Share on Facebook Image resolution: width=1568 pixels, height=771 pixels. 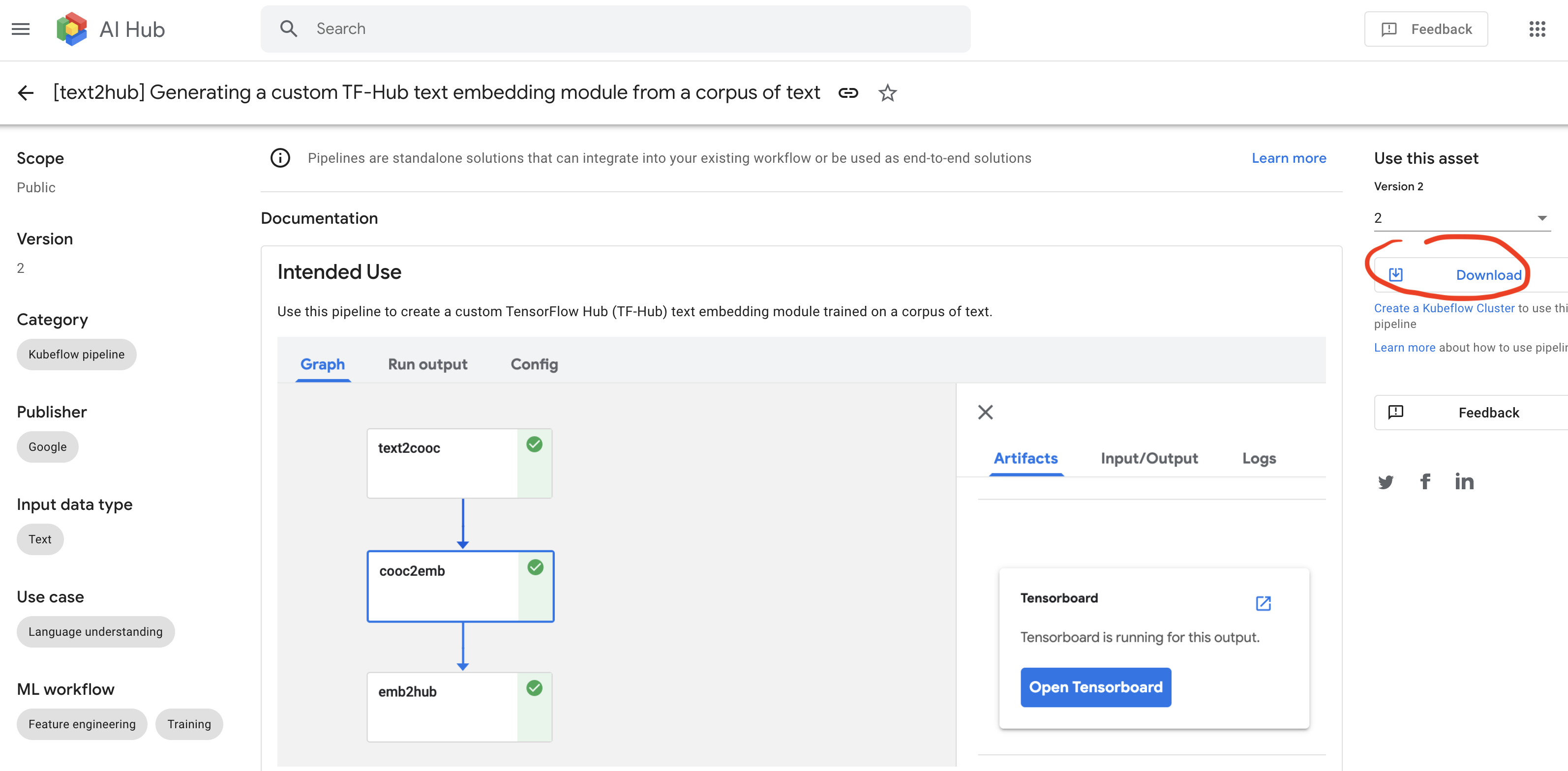pos(1425,482)
